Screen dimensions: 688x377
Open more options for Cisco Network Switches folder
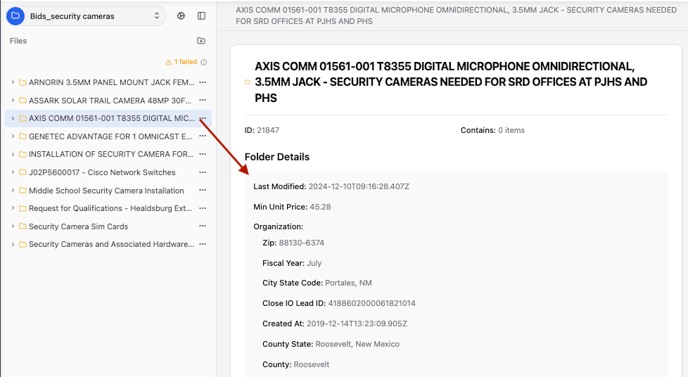pos(202,172)
